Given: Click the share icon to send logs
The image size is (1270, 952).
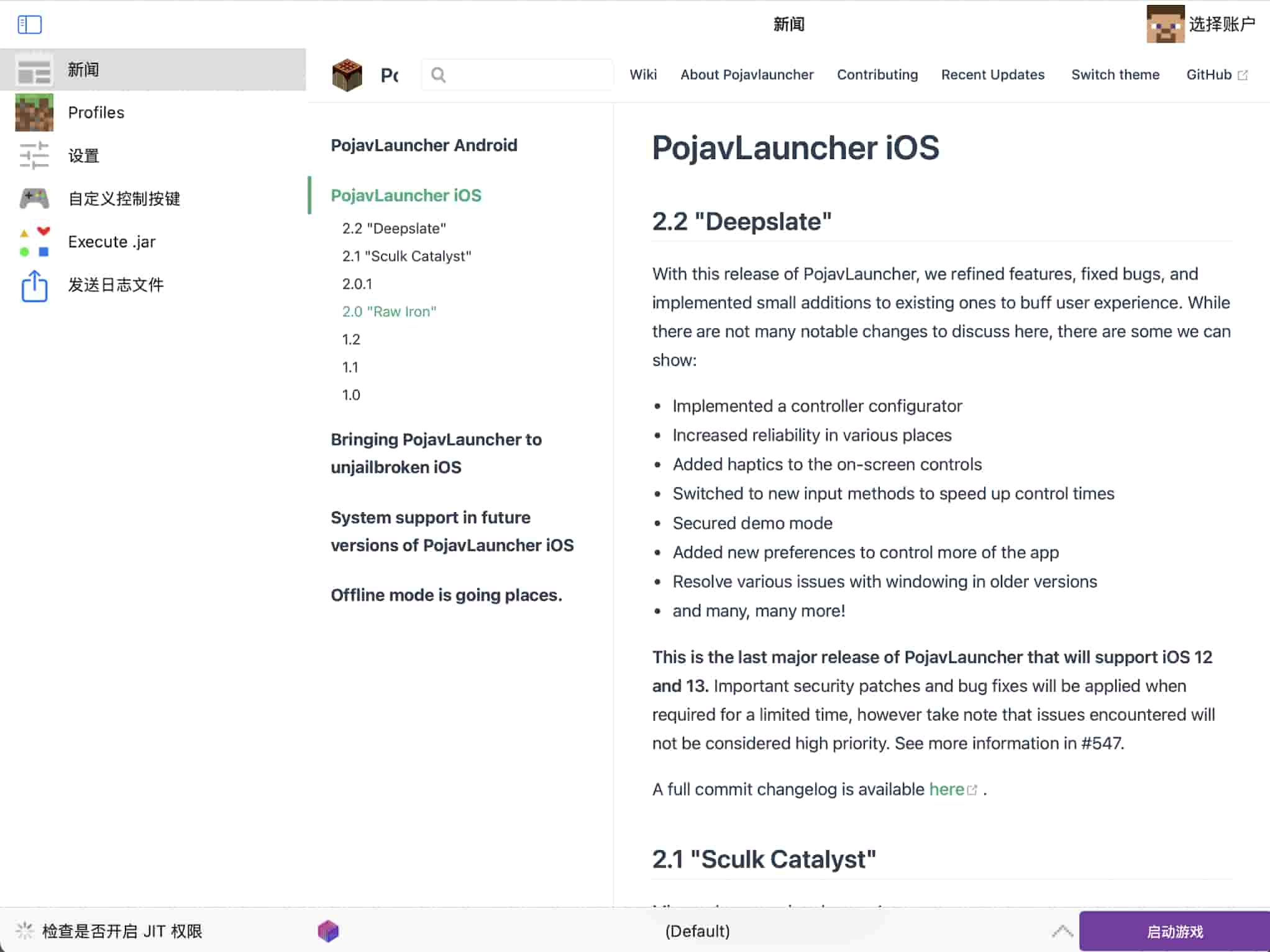Looking at the screenshot, I should pyautogui.click(x=34, y=285).
